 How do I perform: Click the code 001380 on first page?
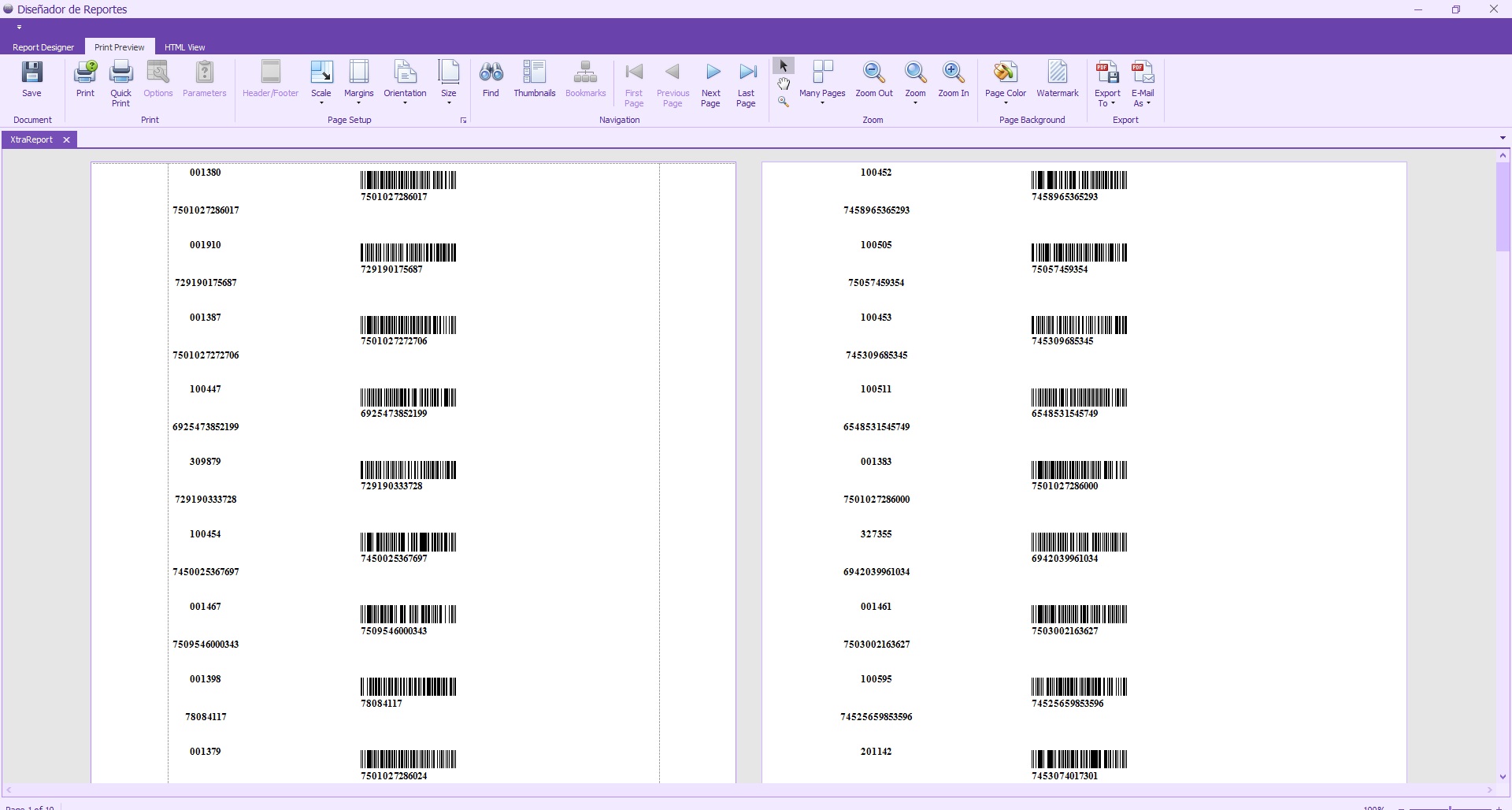pyautogui.click(x=205, y=173)
